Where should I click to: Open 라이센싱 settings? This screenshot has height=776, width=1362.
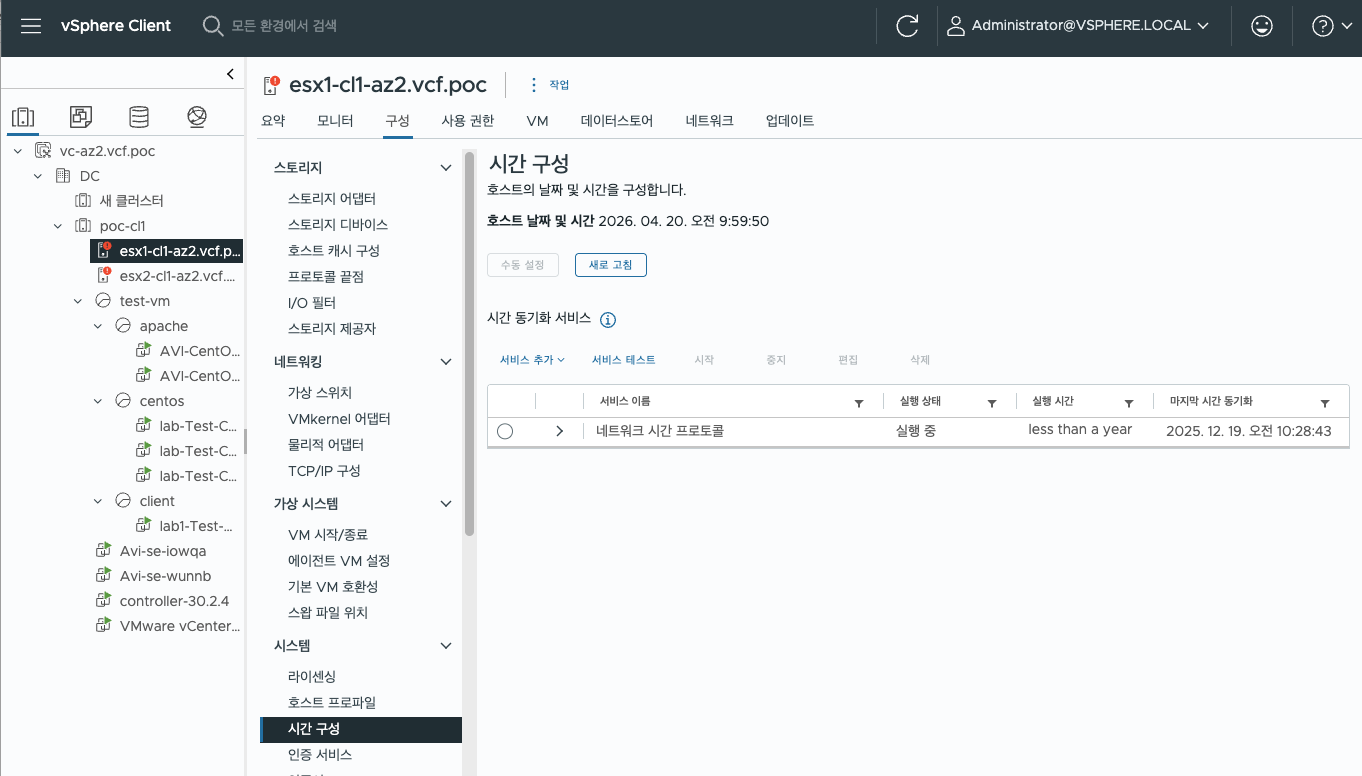[x=312, y=677]
